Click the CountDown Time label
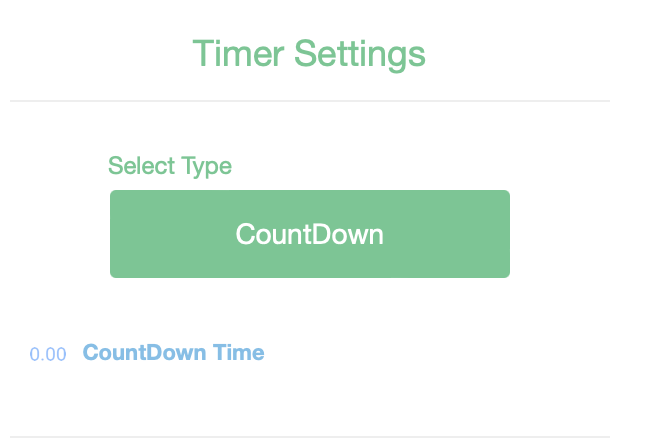Viewport: 652px width, 438px height. pyautogui.click(x=173, y=352)
